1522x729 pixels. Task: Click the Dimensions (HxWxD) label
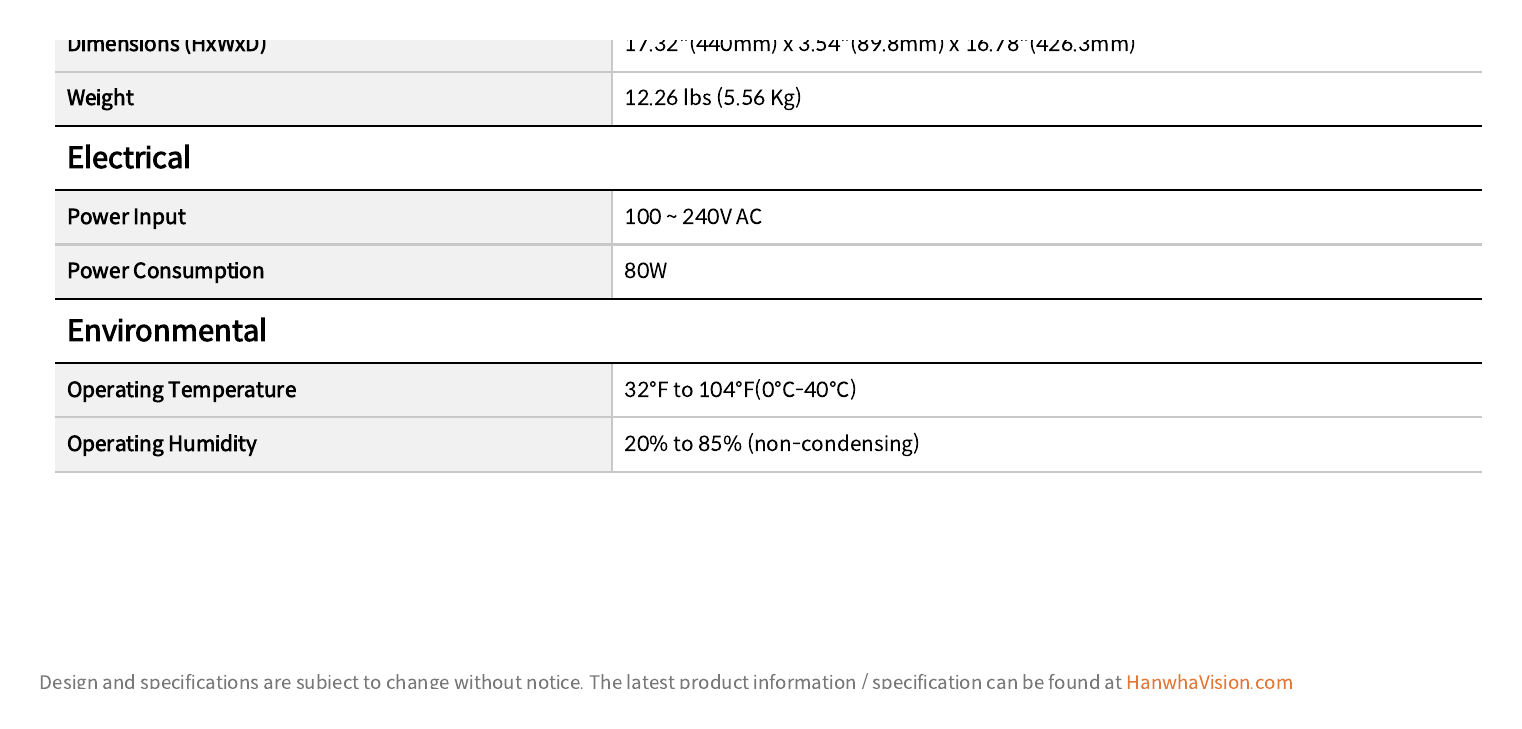click(167, 45)
